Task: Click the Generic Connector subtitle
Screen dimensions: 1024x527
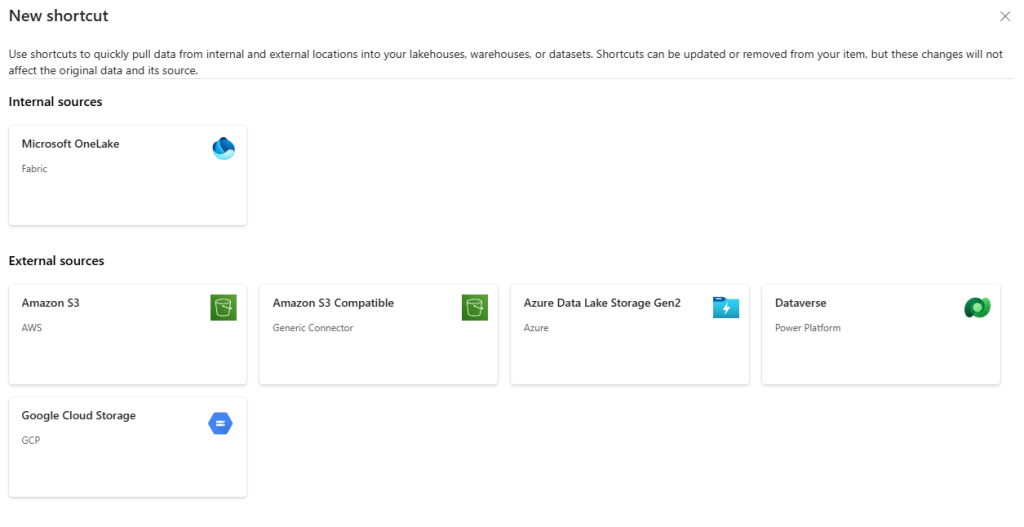Action: tap(312, 328)
